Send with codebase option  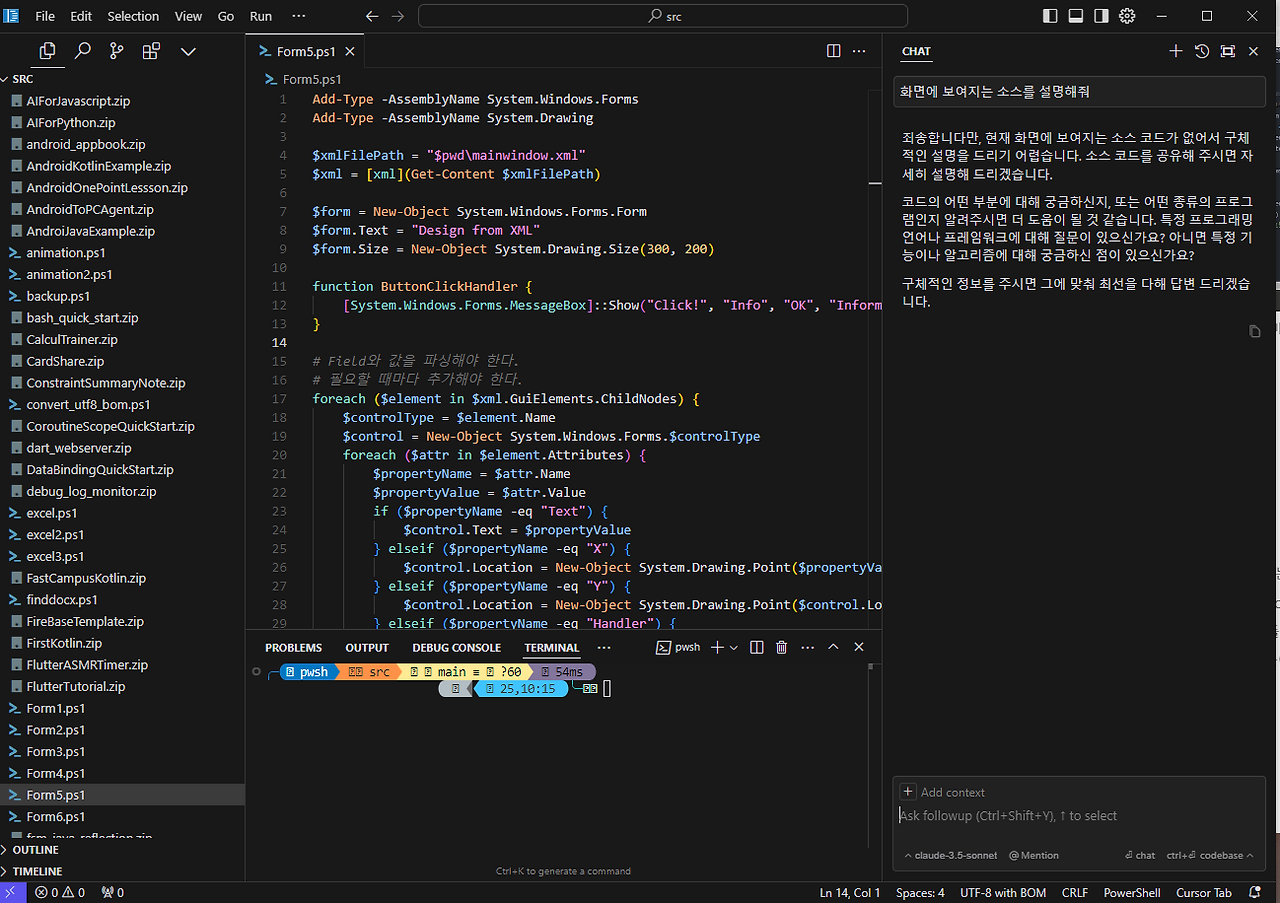(1211, 855)
